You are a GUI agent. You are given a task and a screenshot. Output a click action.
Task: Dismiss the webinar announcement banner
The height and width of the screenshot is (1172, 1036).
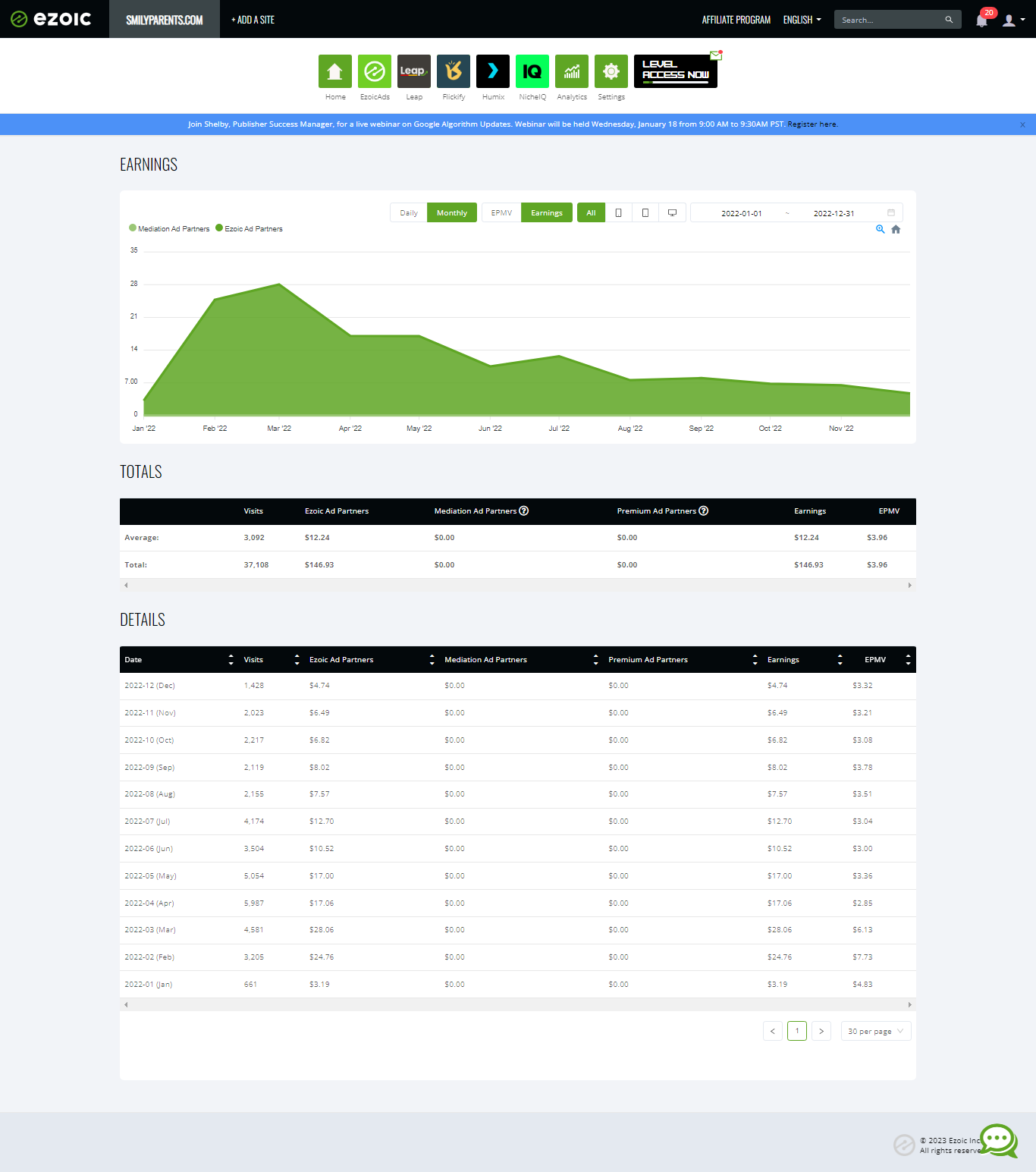coord(1022,124)
